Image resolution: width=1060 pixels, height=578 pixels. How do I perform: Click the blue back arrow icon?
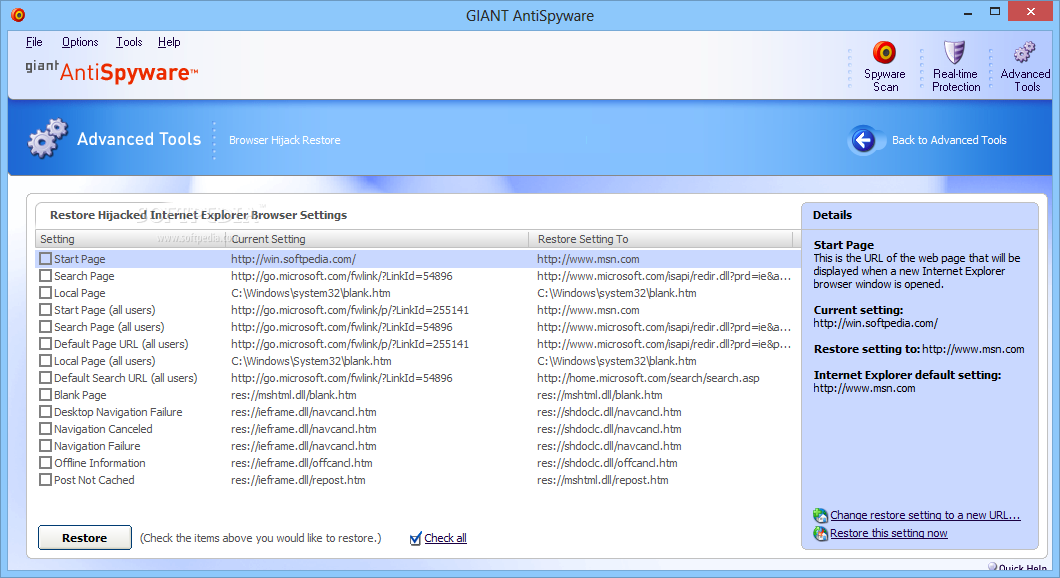point(863,140)
